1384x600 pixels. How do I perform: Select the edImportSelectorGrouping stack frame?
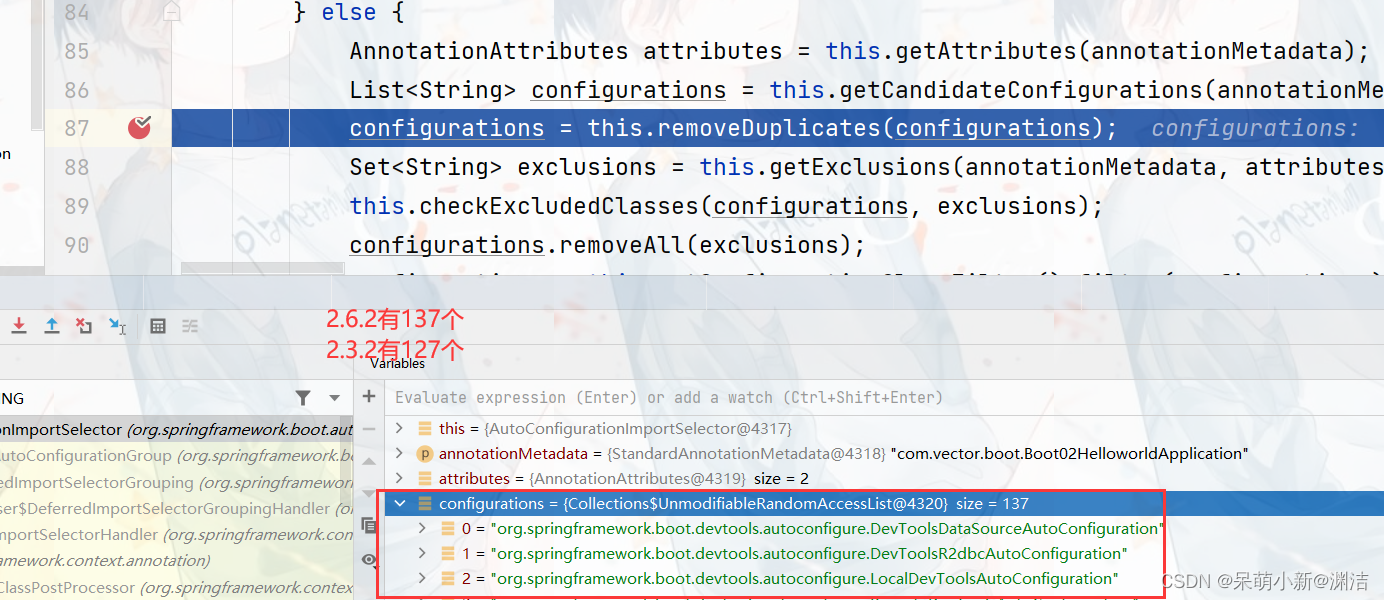(176, 482)
